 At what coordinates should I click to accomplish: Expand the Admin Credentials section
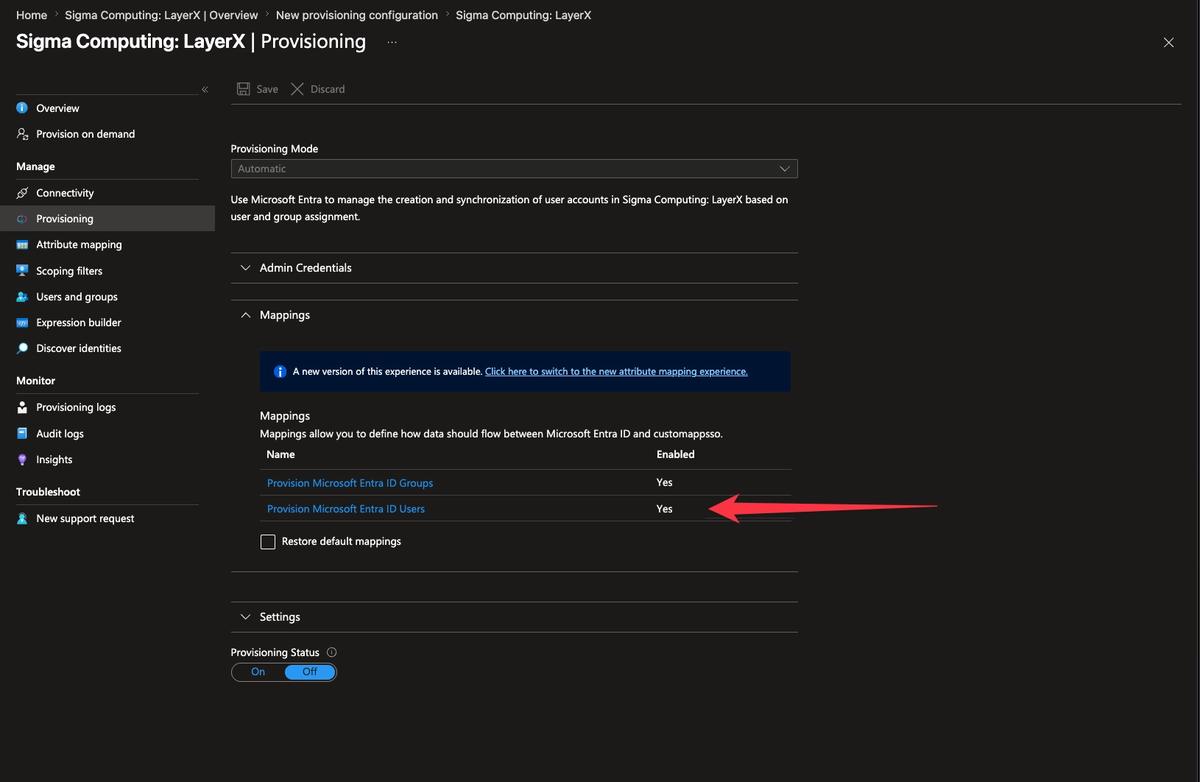point(514,268)
